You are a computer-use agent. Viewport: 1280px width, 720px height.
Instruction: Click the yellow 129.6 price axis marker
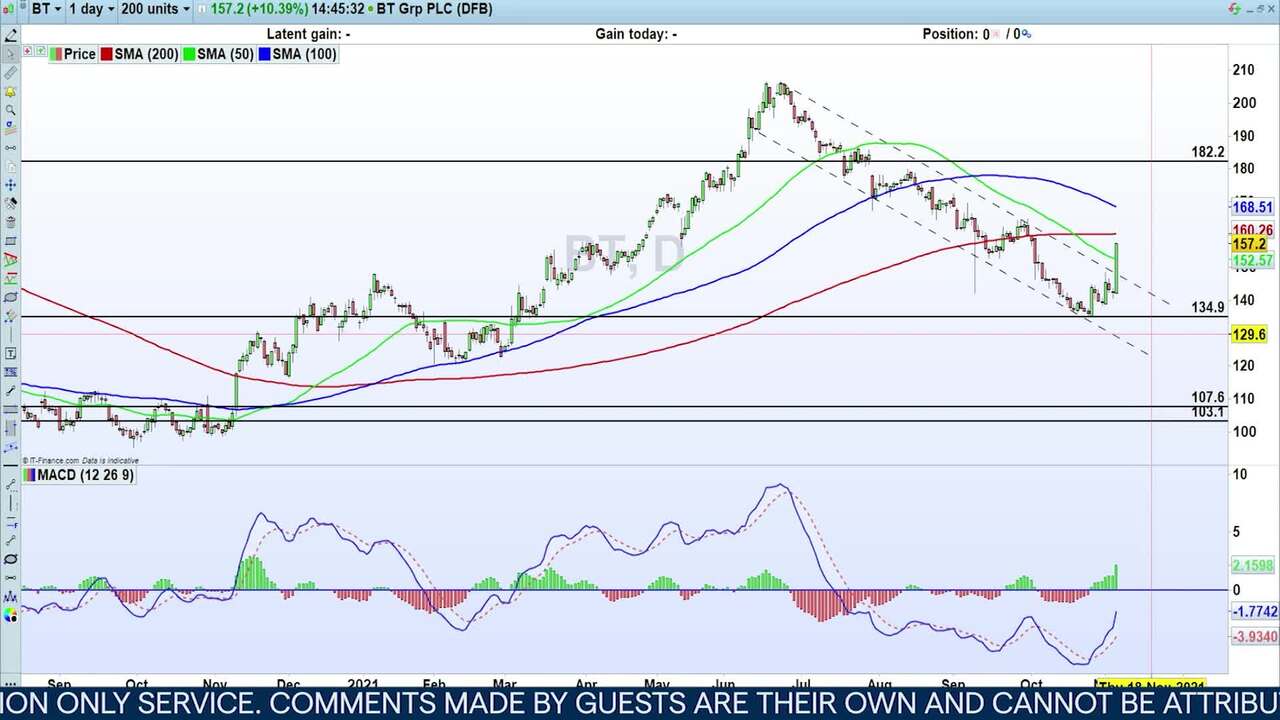tap(1249, 335)
